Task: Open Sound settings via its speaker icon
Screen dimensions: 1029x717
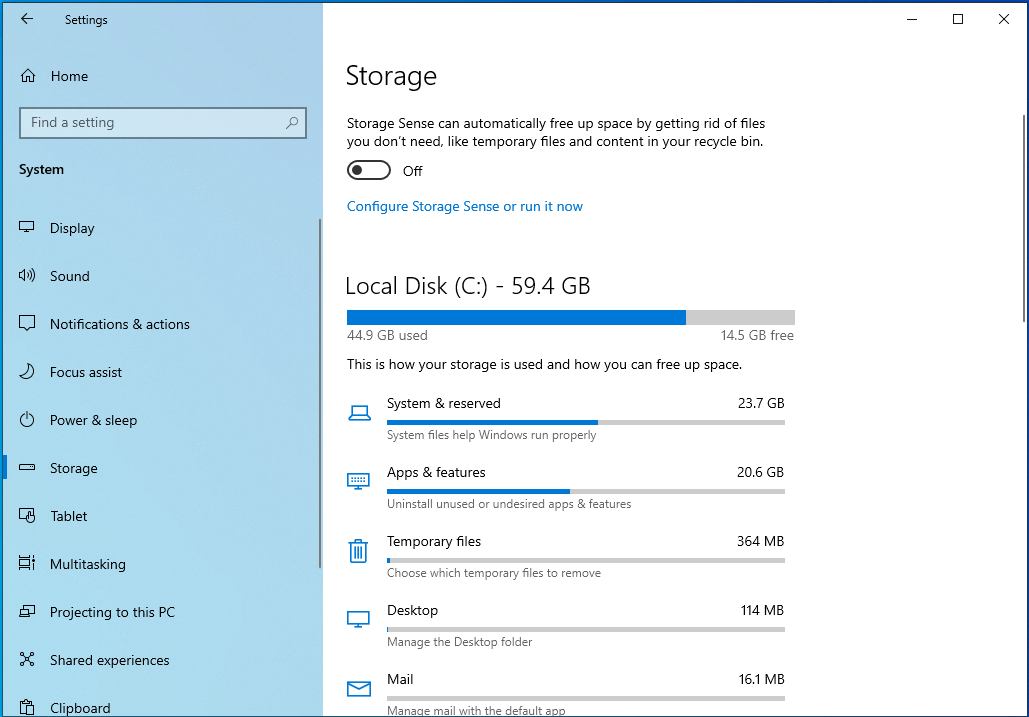Action: [25, 275]
